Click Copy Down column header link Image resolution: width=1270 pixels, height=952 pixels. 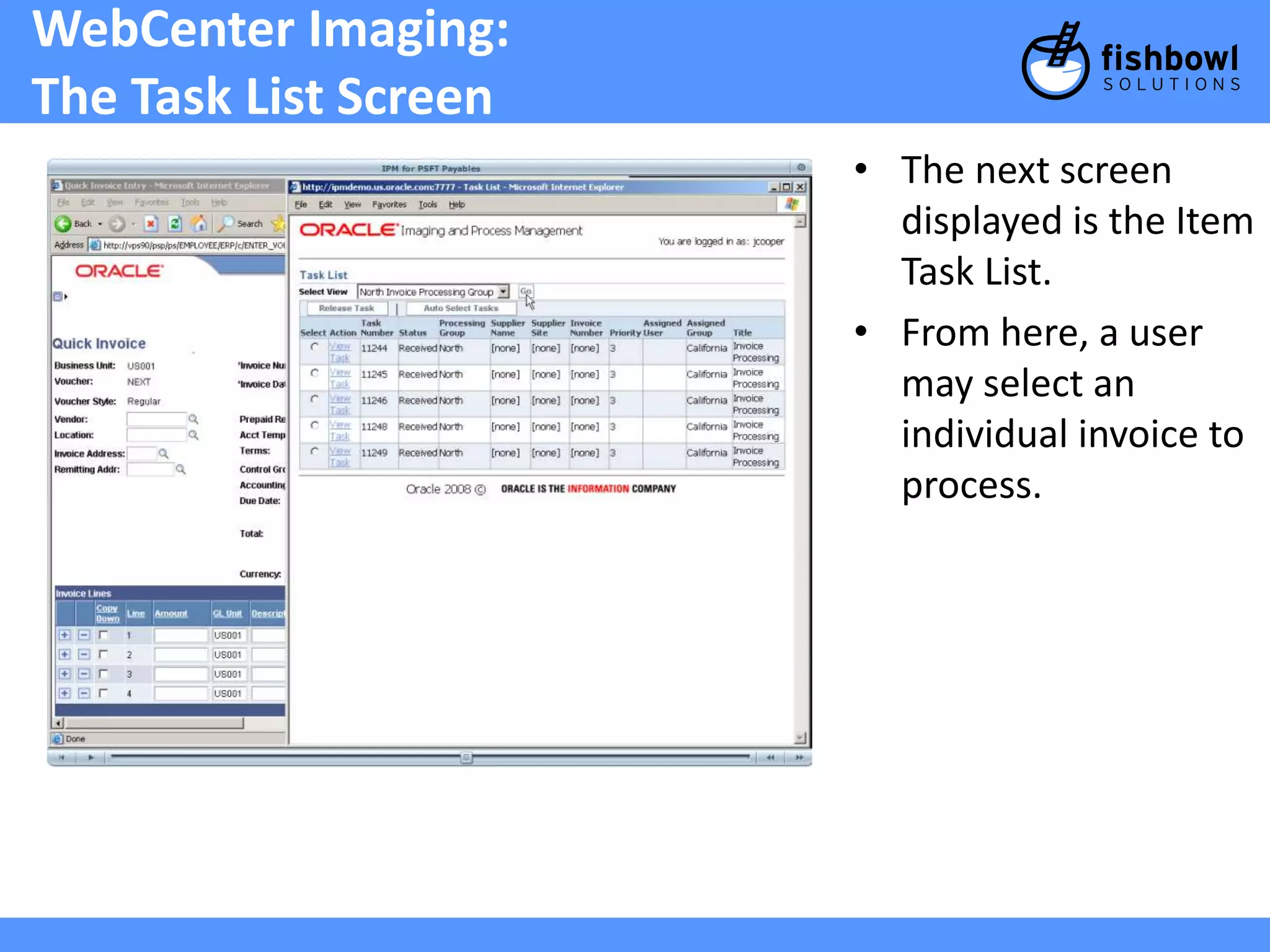(107, 614)
